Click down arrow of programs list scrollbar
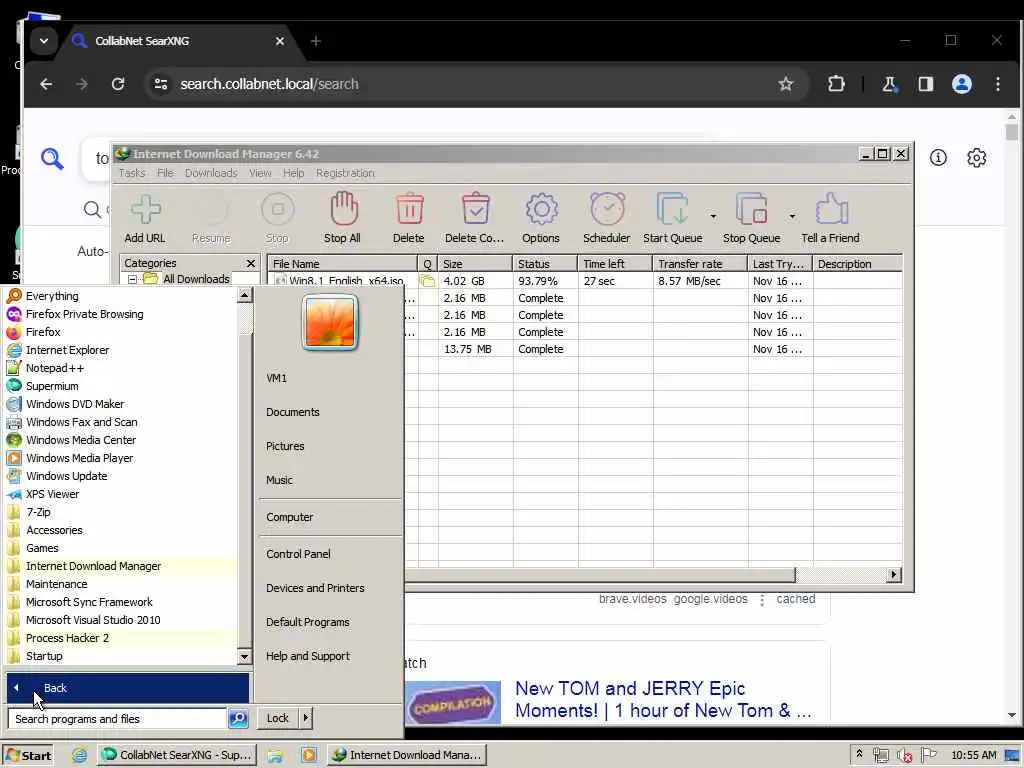This screenshot has height=768, width=1024. click(x=244, y=657)
